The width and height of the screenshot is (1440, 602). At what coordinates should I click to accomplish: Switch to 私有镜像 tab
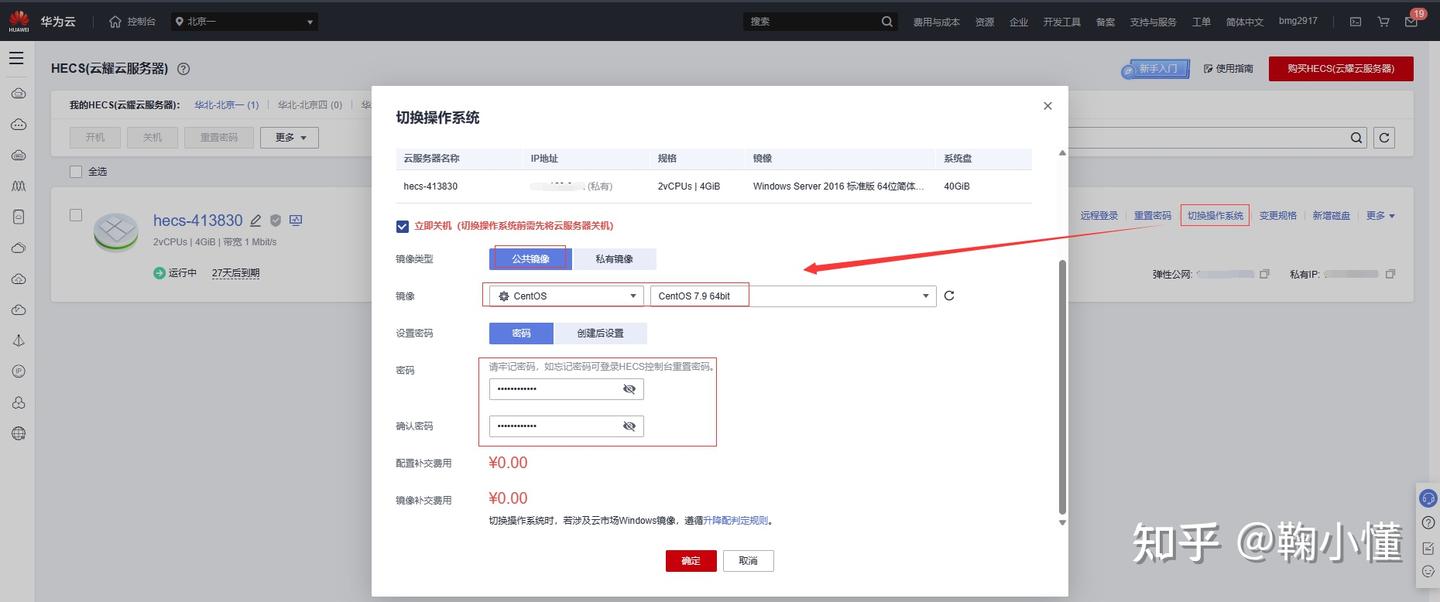(x=615, y=259)
